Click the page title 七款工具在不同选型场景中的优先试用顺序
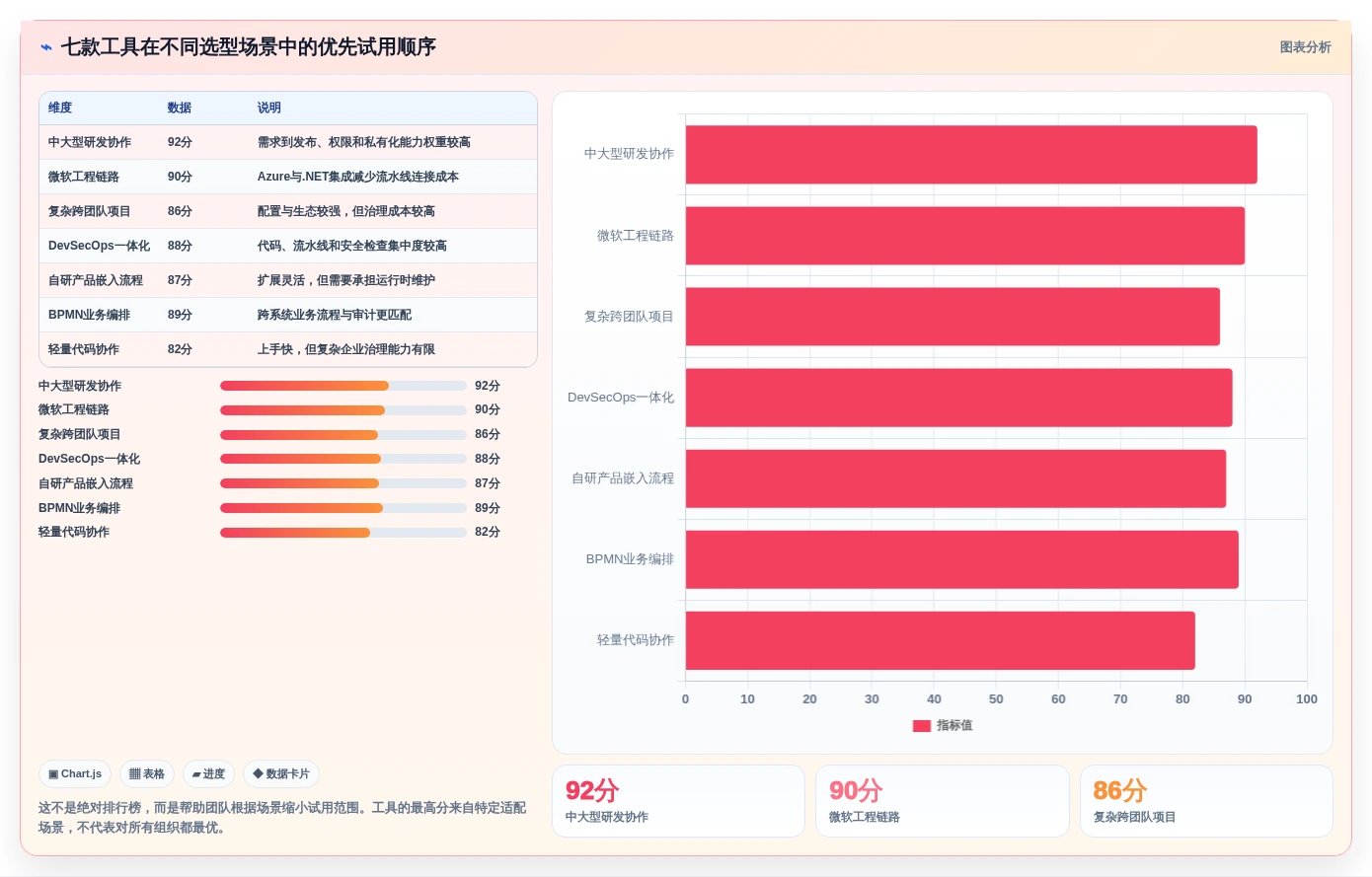Image resolution: width=1372 pixels, height=877 pixels. 249,47
